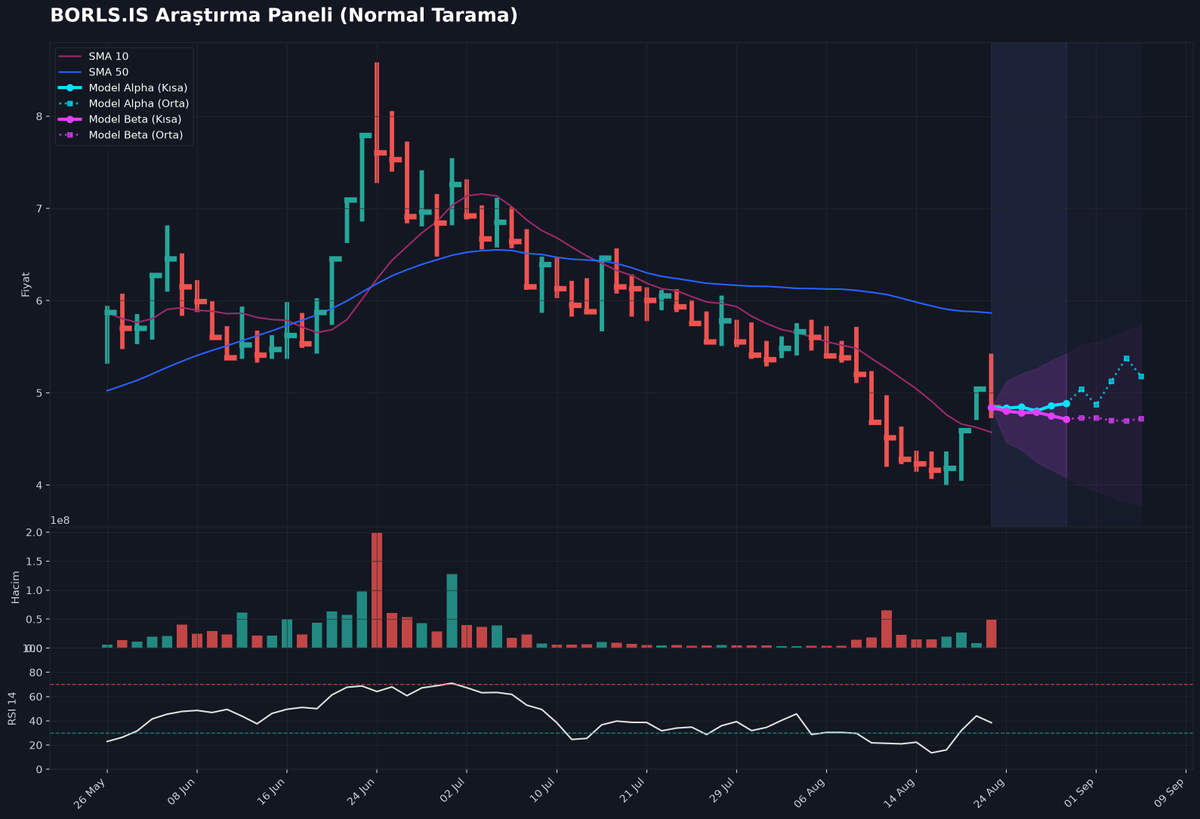Click the volume axis tick 1.0
1200x819 pixels.
click(x=35, y=590)
